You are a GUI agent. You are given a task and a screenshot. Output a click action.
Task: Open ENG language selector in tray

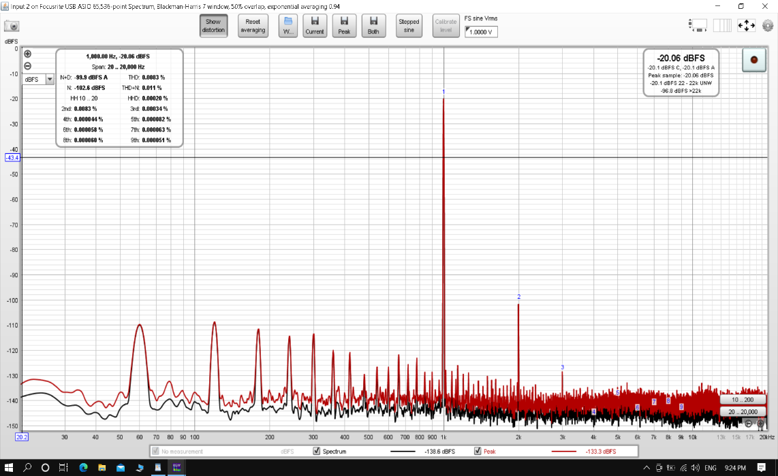pyautogui.click(x=710, y=468)
